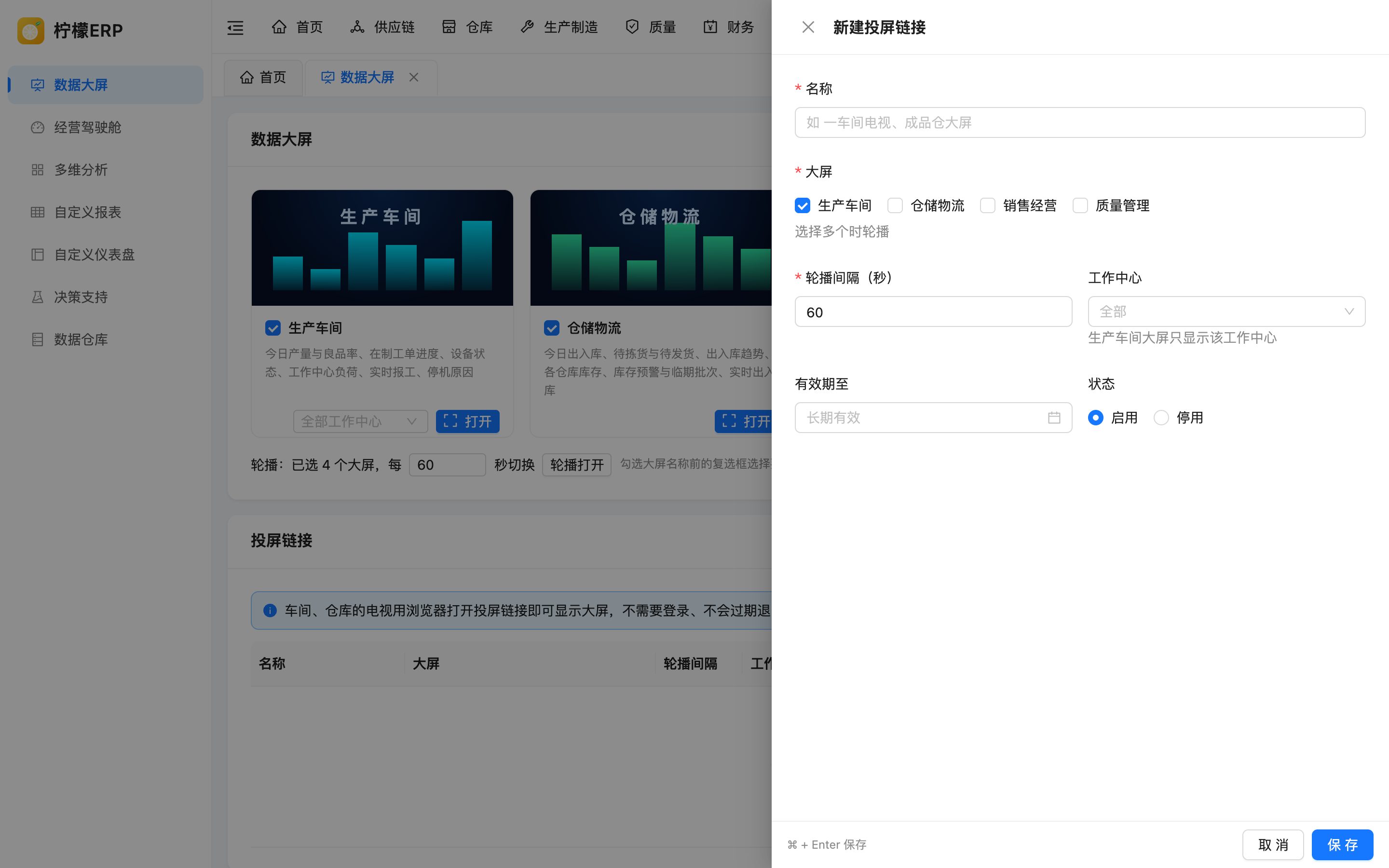Open 多维分析 in the sidebar menu
This screenshot has height=868, width=1389.
[x=106, y=170]
